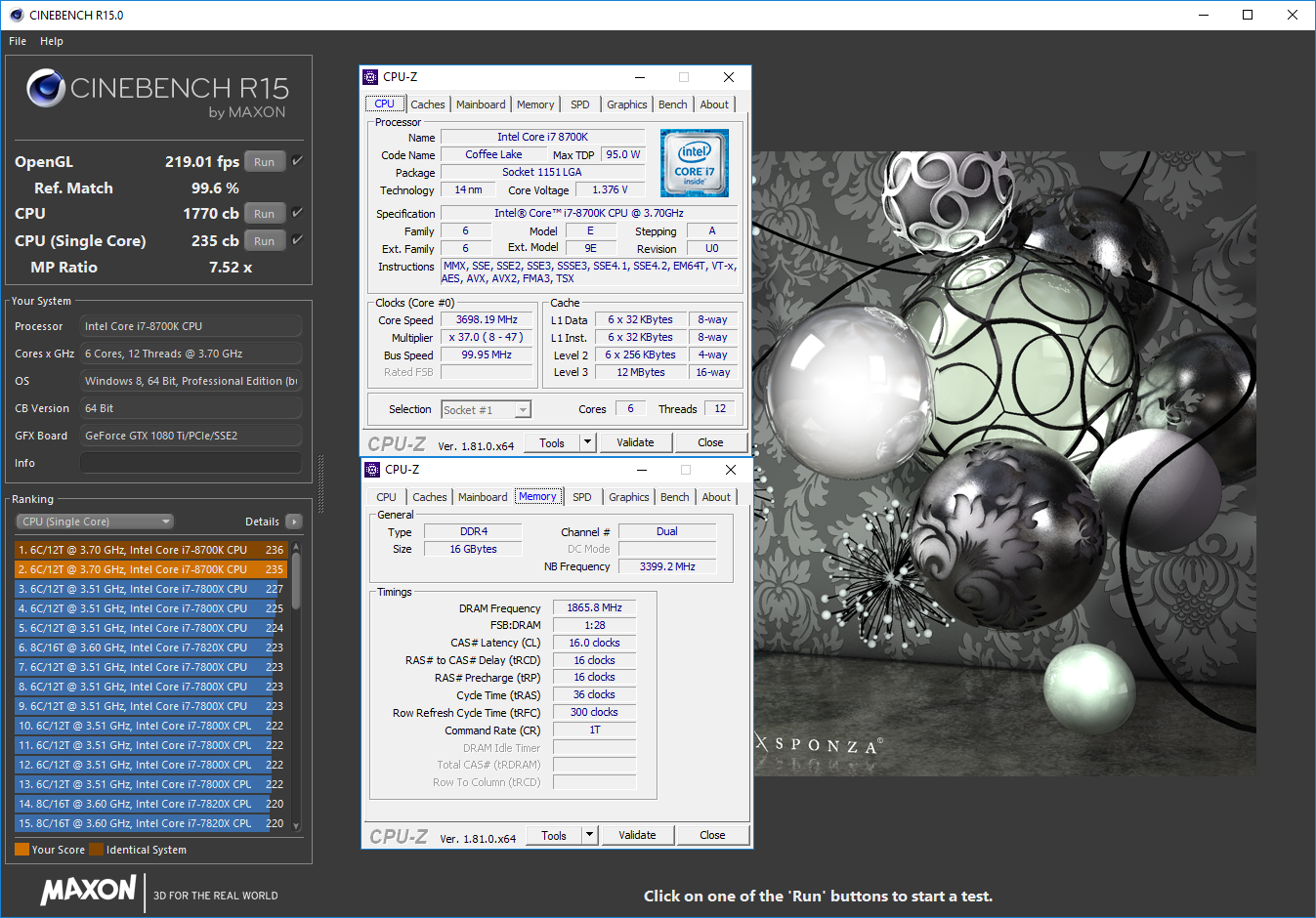This screenshot has height=918, width=1316.
Task: Click the ranking list scroll up arrow
Action: point(296,547)
